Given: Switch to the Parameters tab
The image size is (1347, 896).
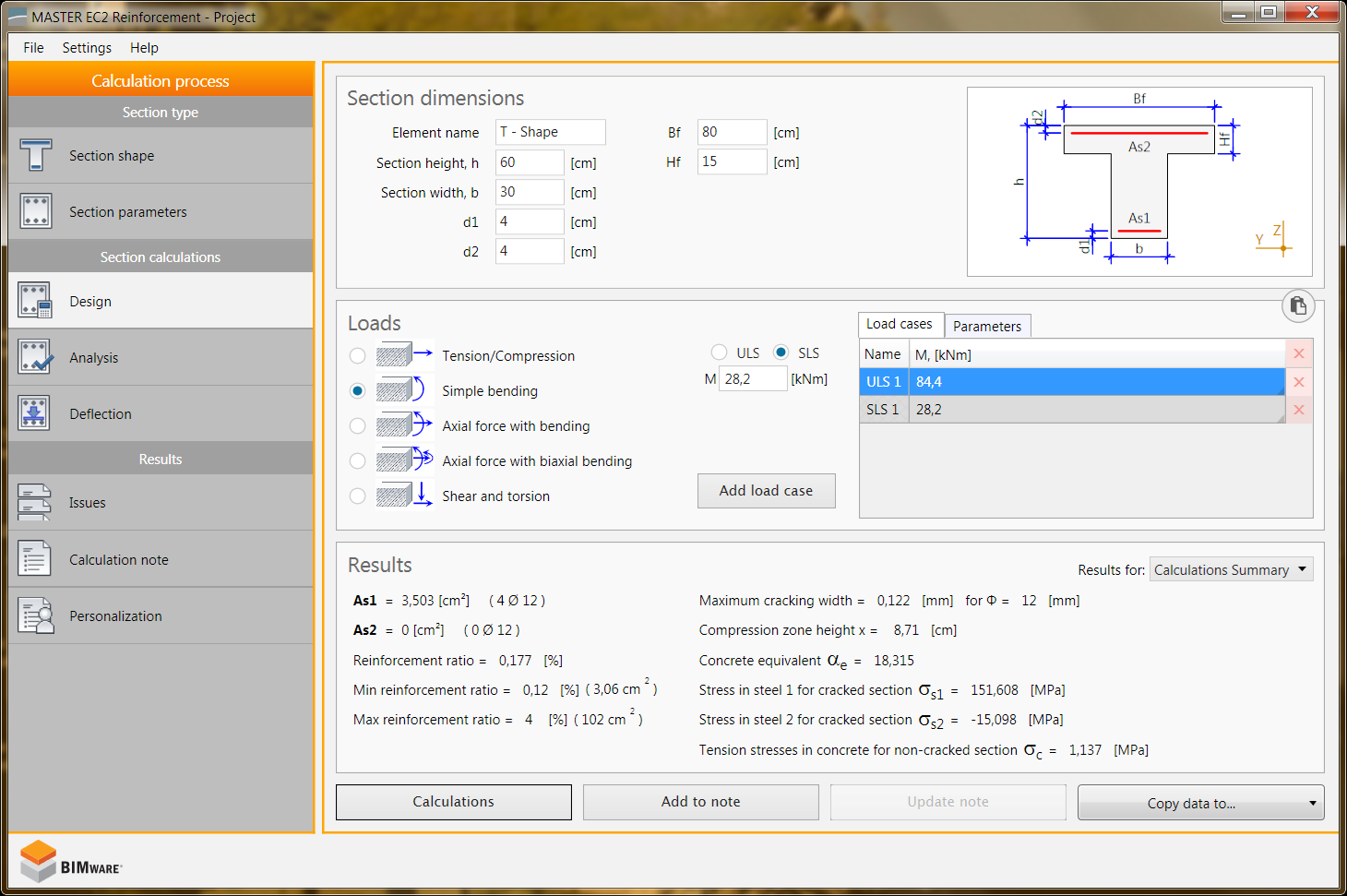Looking at the screenshot, I should 986,326.
